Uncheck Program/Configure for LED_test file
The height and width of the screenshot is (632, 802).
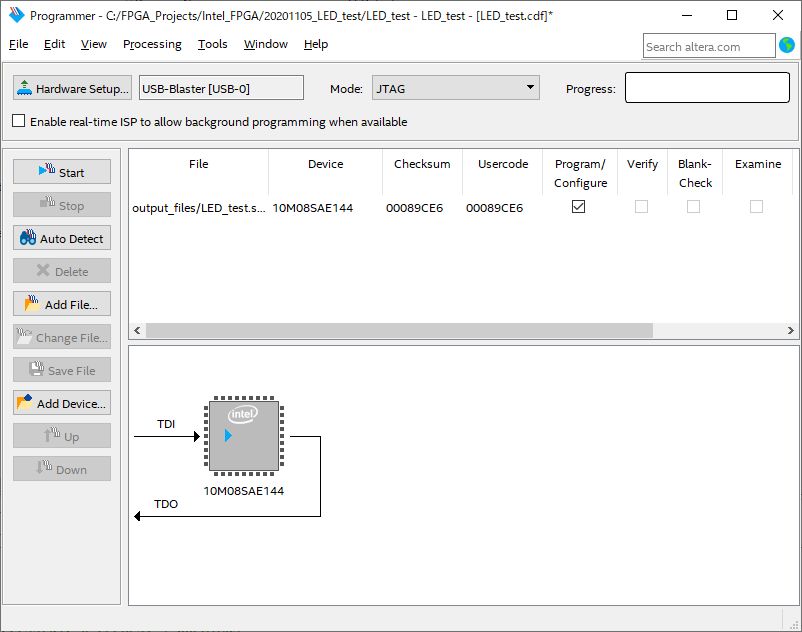tap(578, 207)
